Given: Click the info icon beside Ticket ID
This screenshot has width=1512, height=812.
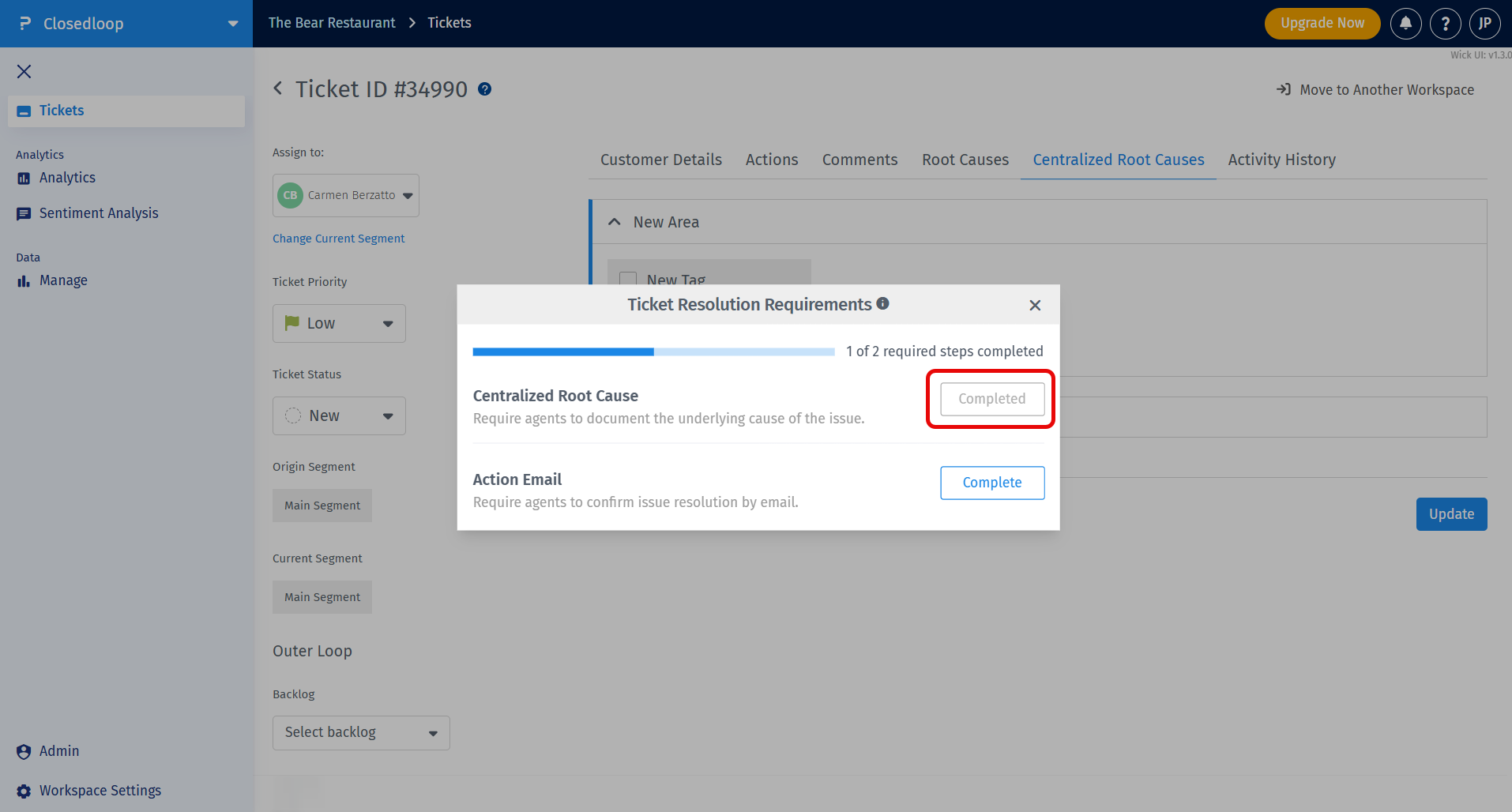Looking at the screenshot, I should 485,89.
